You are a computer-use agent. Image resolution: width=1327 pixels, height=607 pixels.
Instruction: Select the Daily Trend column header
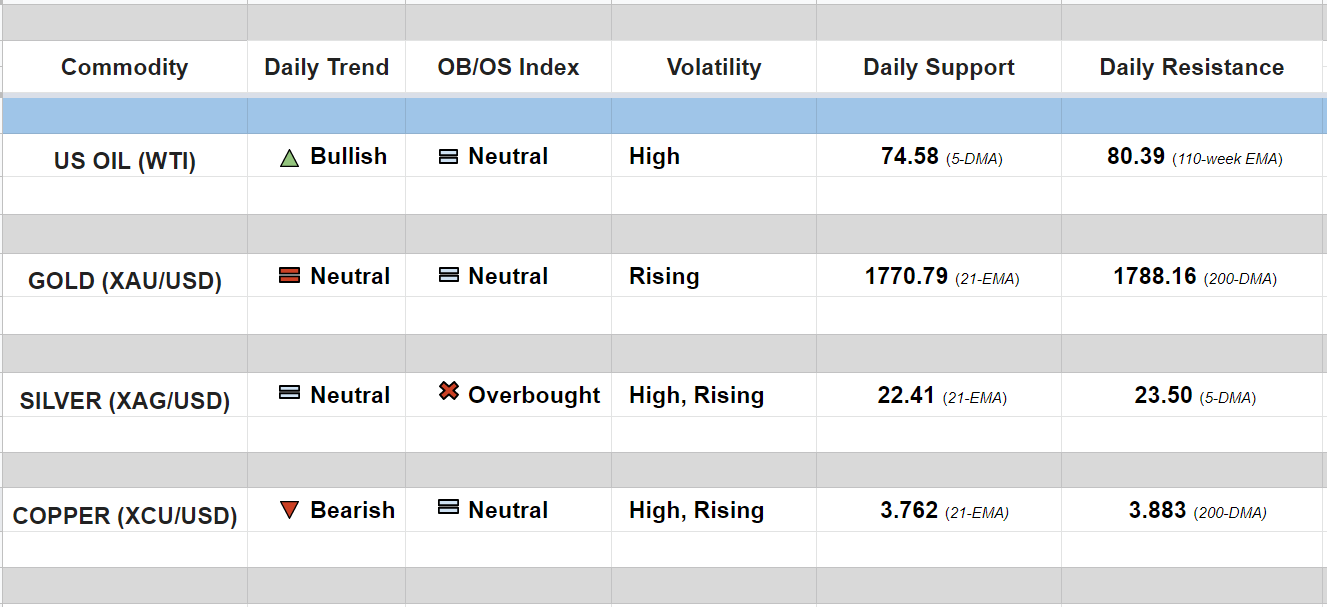pyautogui.click(x=326, y=67)
